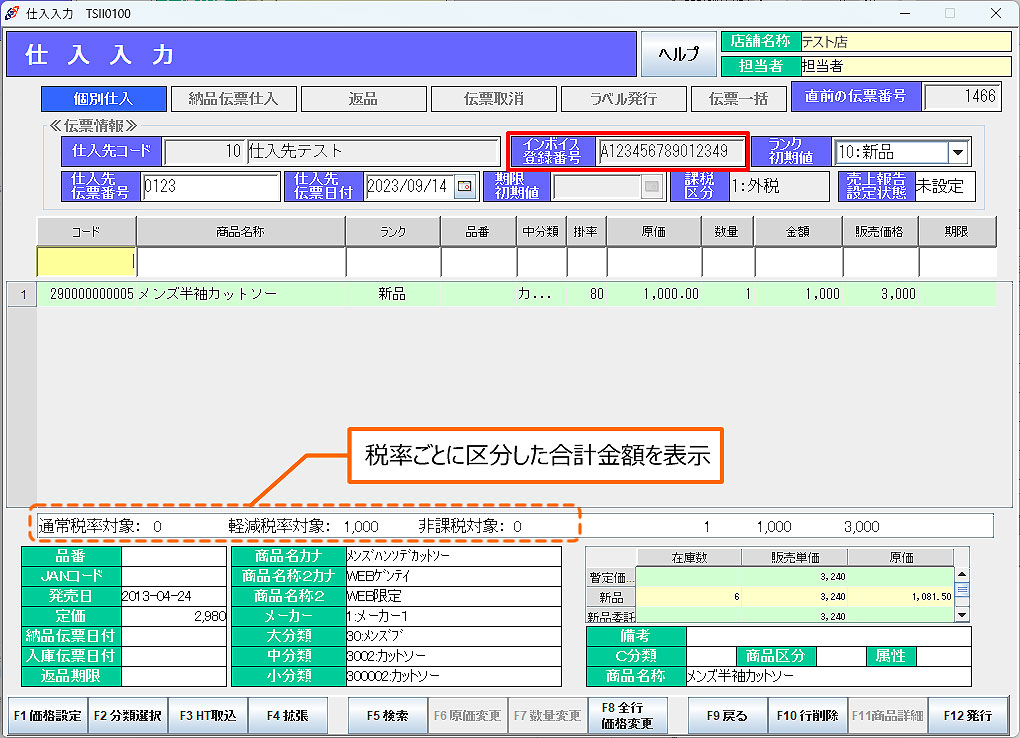This screenshot has height=738, width=1020.
Task: Open the 返品 tab
Action: coord(362,99)
